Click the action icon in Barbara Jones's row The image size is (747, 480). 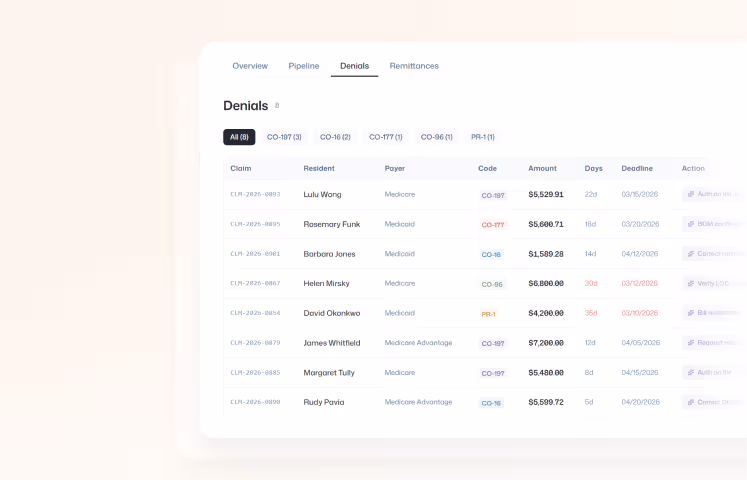point(691,254)
